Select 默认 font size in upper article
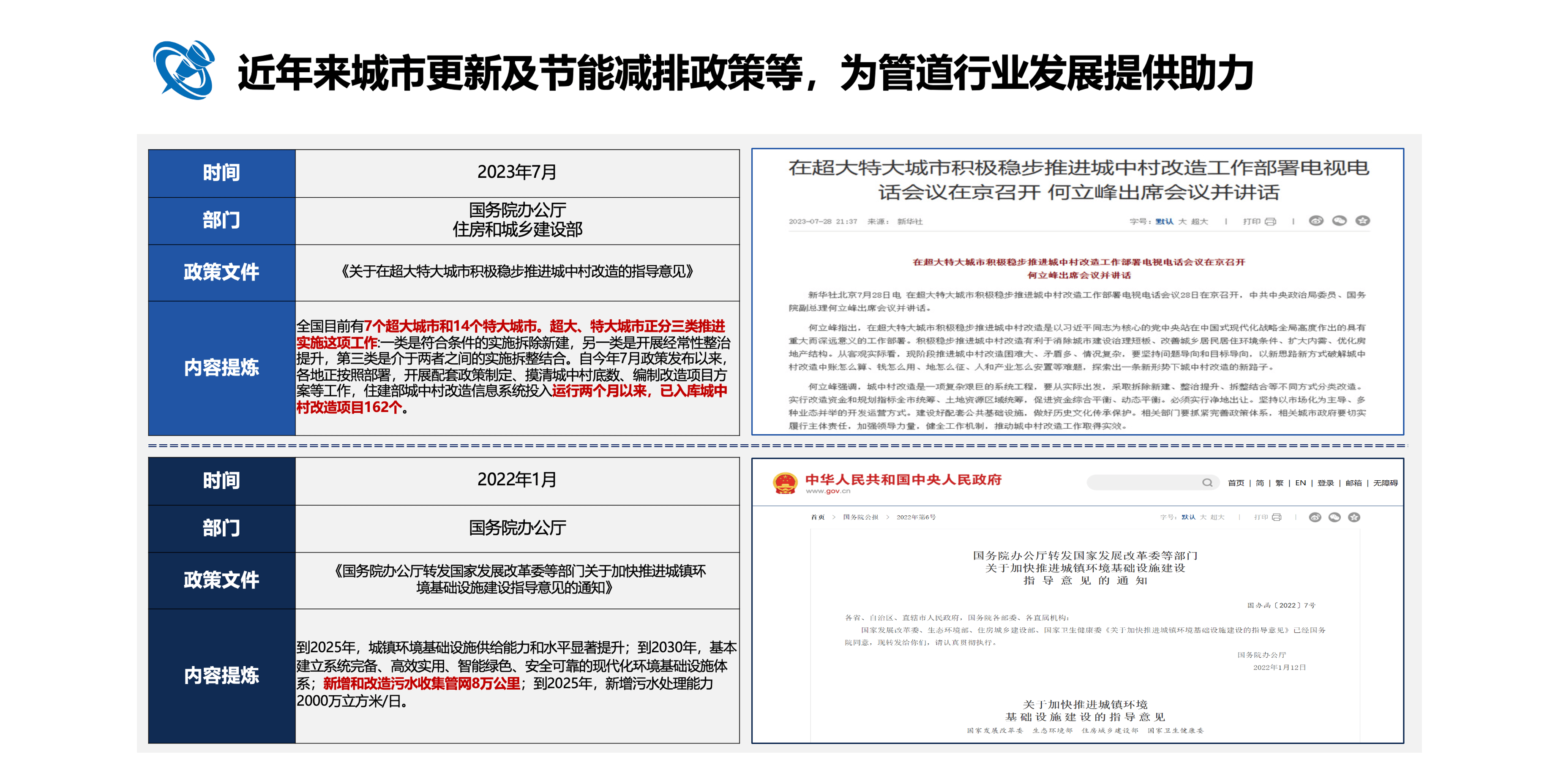 tap(1164, 222)
